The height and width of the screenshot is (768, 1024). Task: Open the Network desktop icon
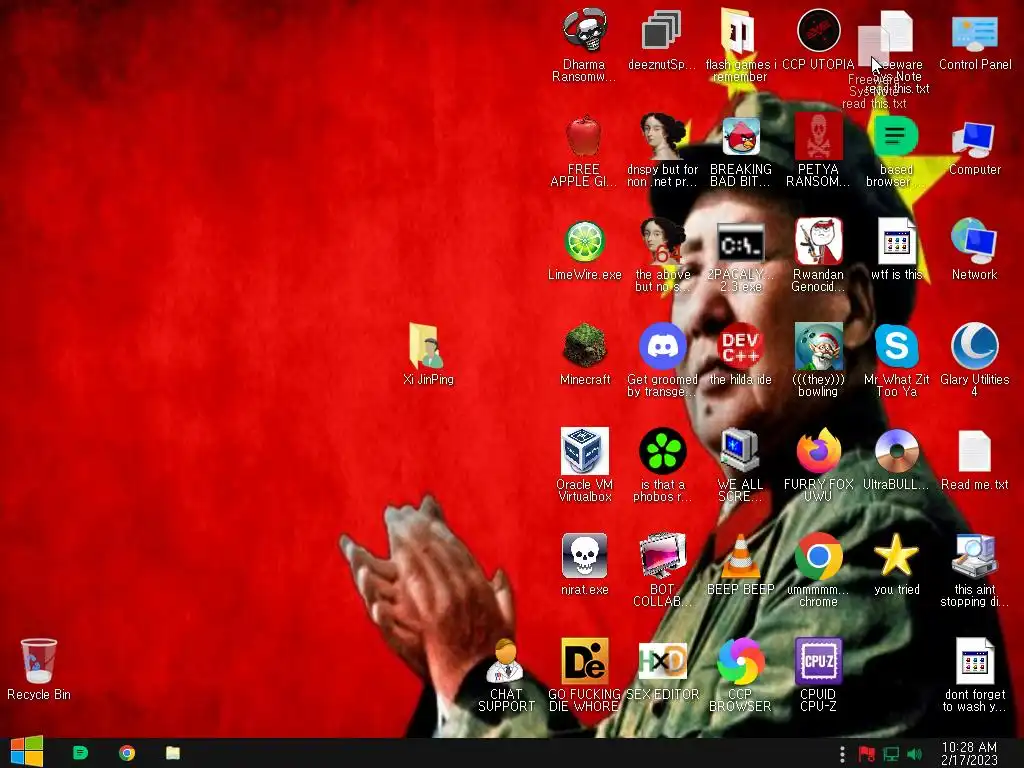click(x=974, y=241)
